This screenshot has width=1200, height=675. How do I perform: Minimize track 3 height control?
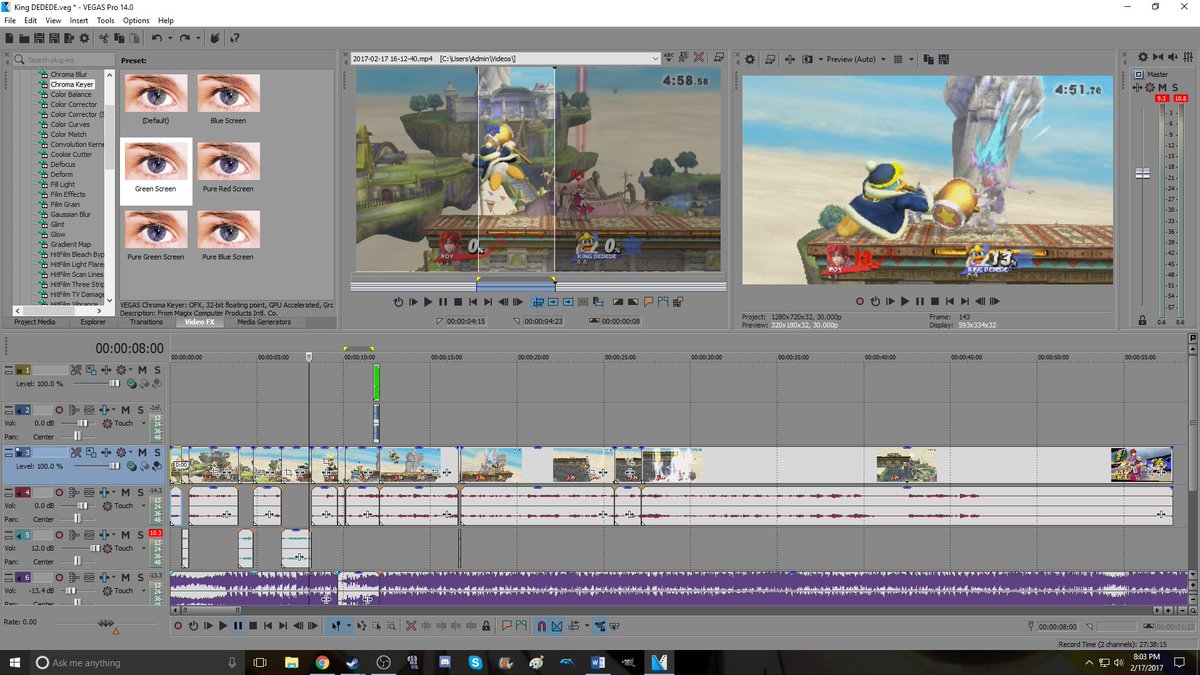(8, 450)
